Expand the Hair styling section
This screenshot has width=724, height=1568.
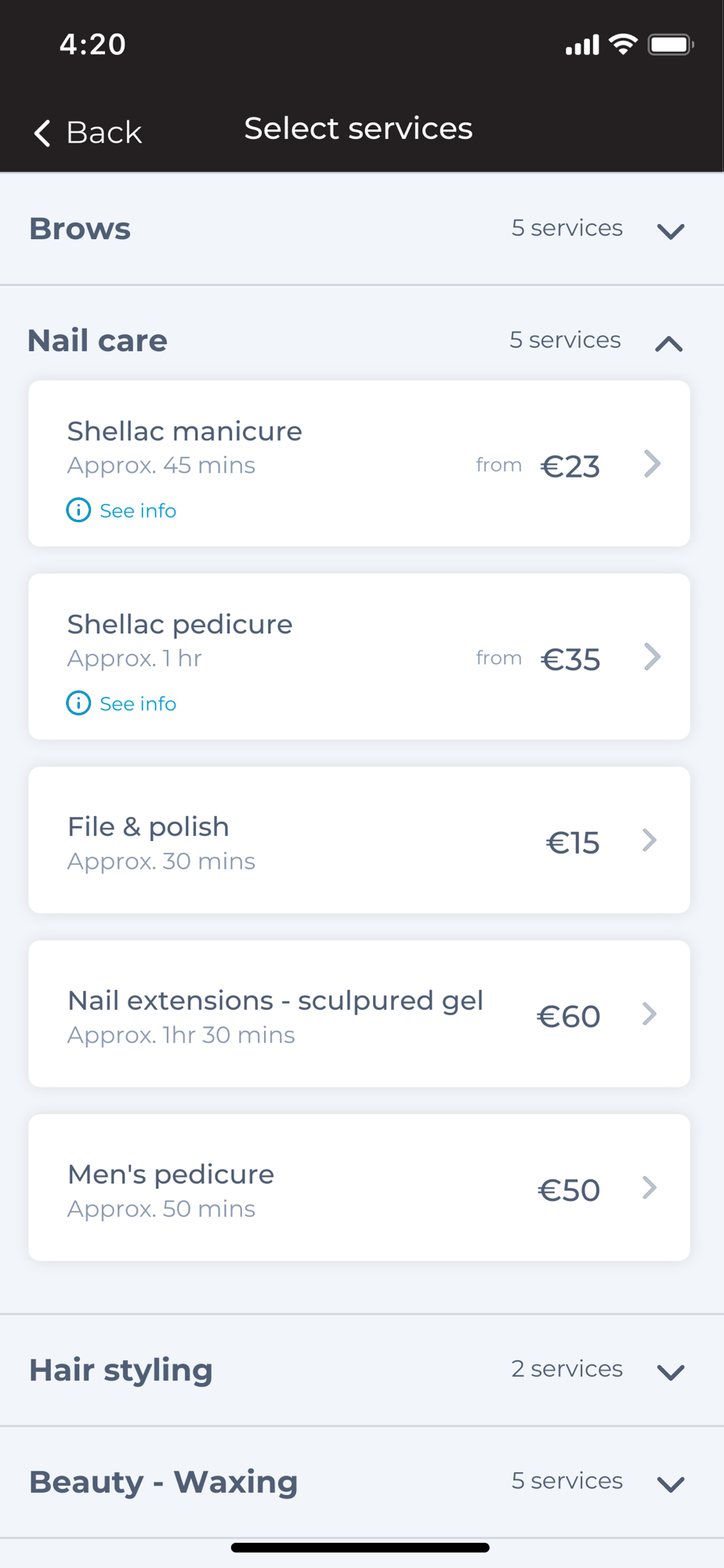click(671, 1372)
